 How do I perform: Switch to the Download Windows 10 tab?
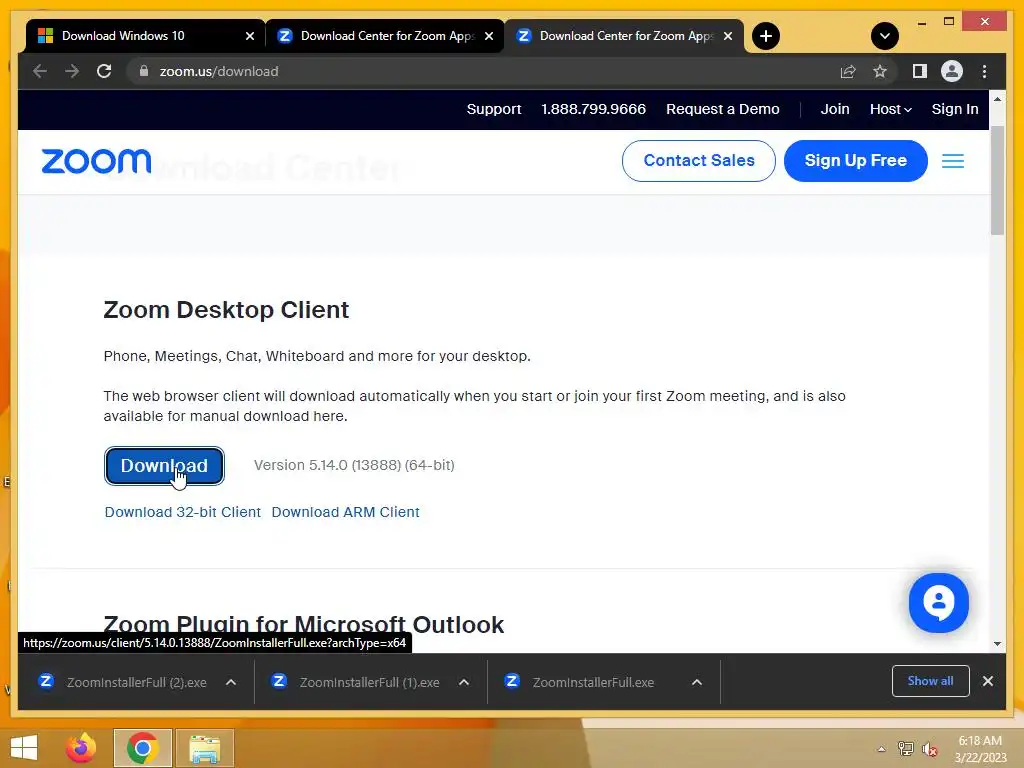tap(144, 36)
